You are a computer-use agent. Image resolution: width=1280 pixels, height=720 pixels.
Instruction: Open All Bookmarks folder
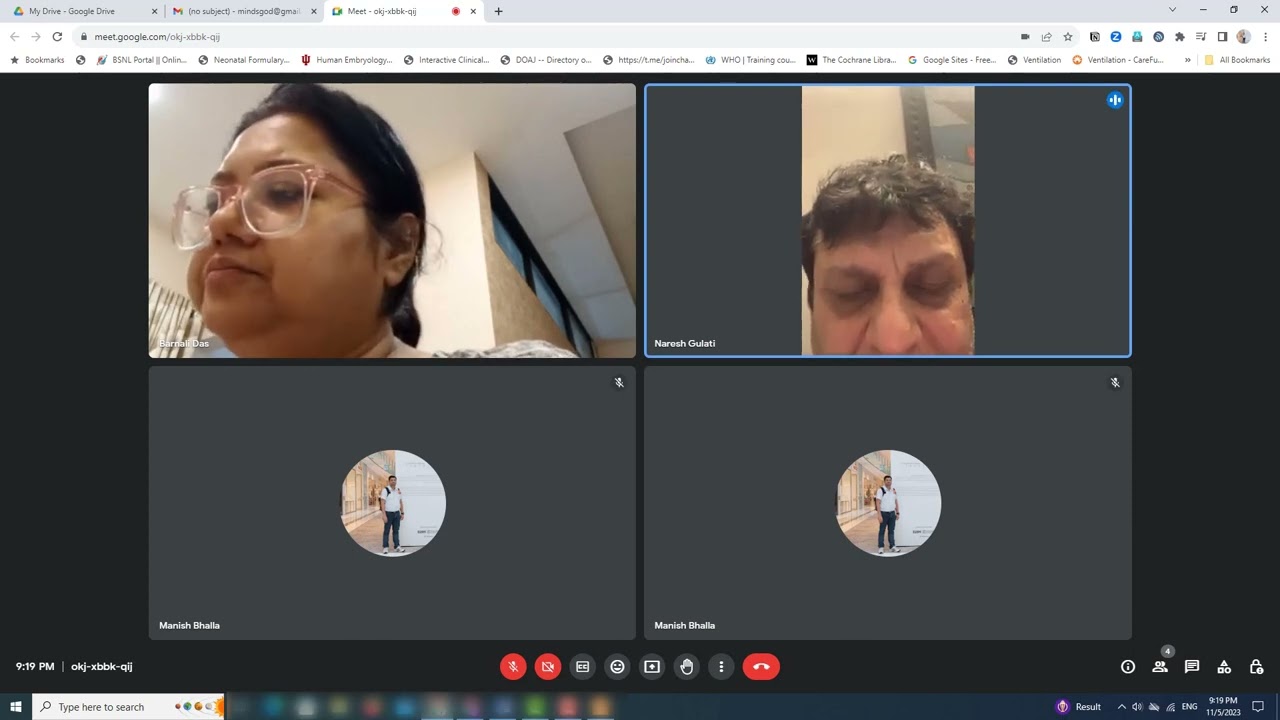click(x=1237, y=60)
